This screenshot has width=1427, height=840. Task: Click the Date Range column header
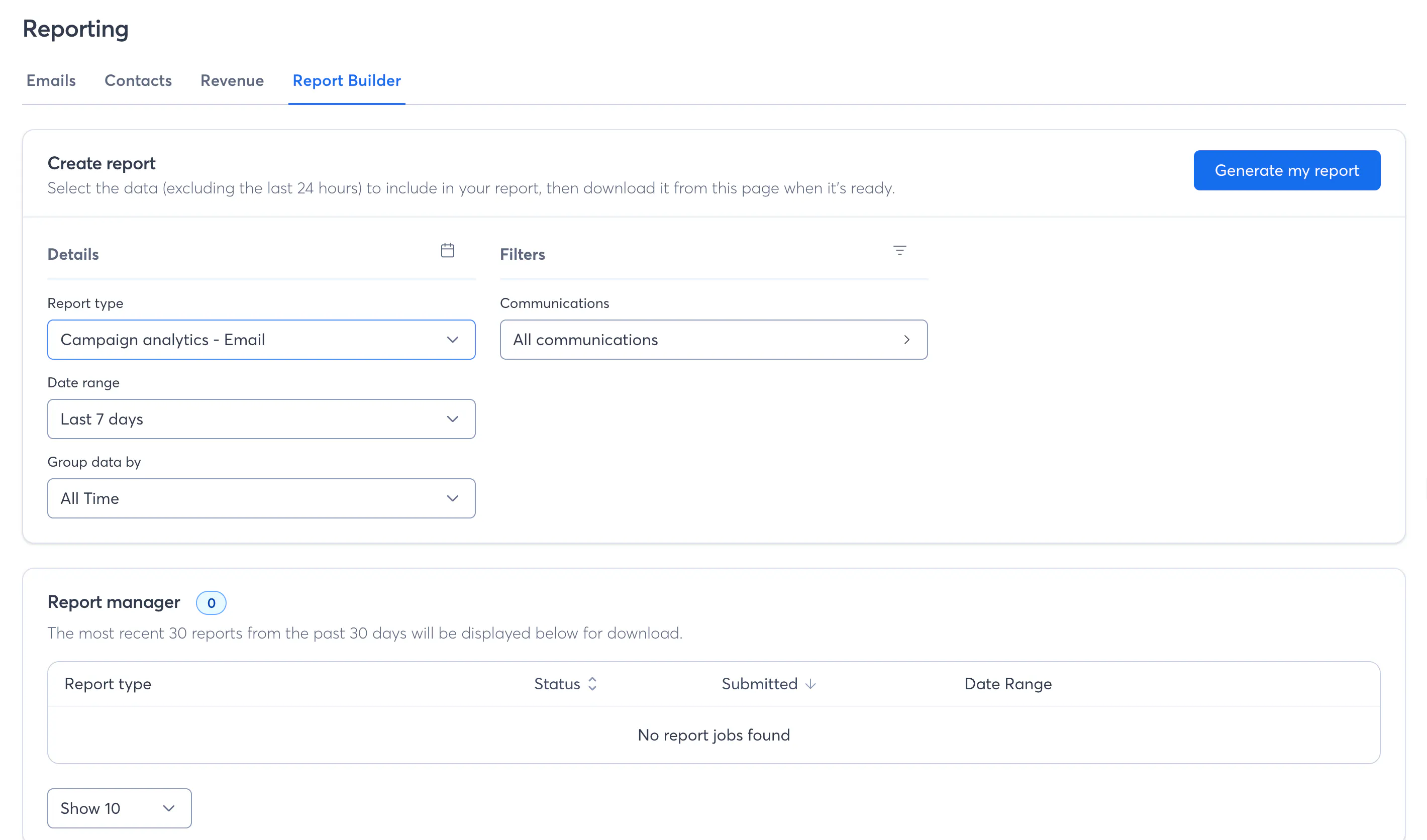coord(1008,684)
